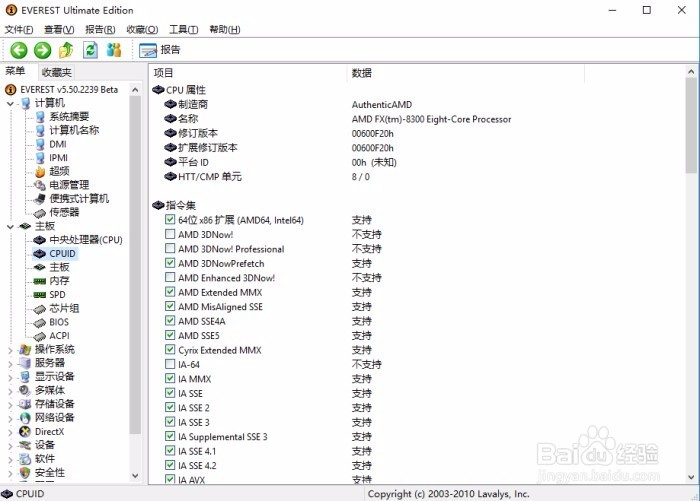Select the 系统摘要 tree item
The image size is (700, 501).
pyautogui.click(x=69, y=117)
